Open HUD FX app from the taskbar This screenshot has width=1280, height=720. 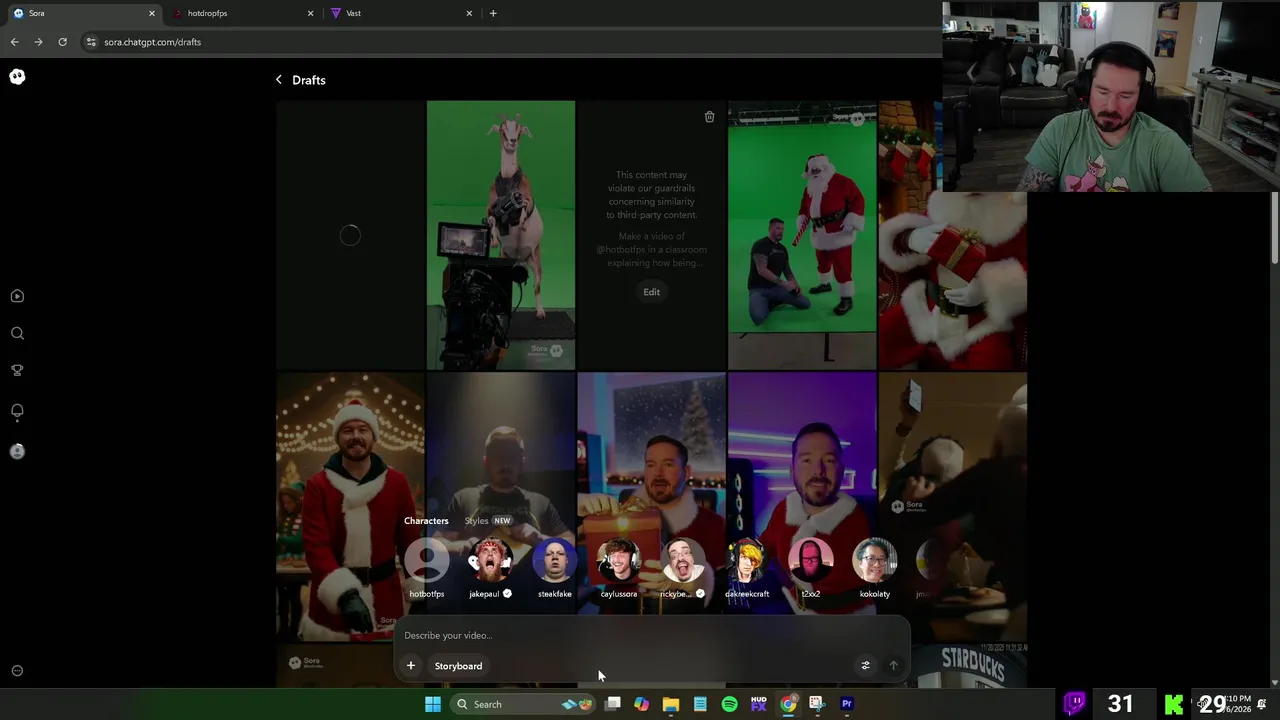click(x=758, y=704)
